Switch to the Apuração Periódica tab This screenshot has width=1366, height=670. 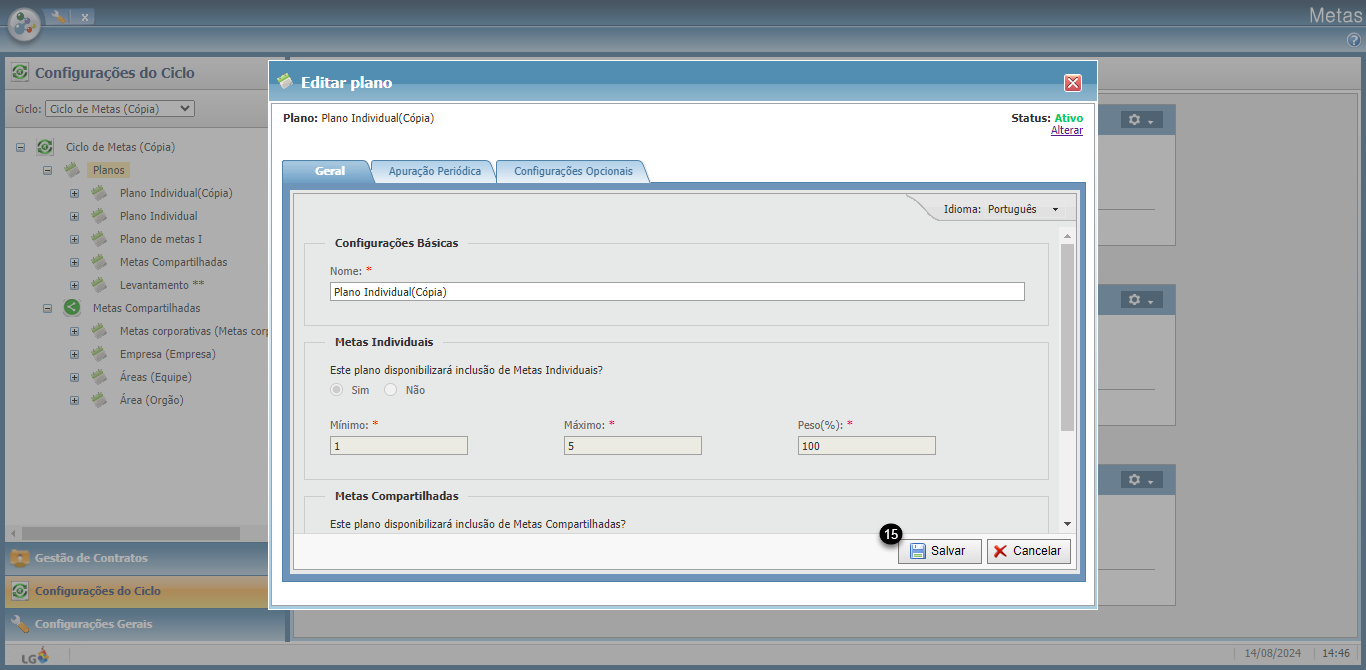(435, 171)
